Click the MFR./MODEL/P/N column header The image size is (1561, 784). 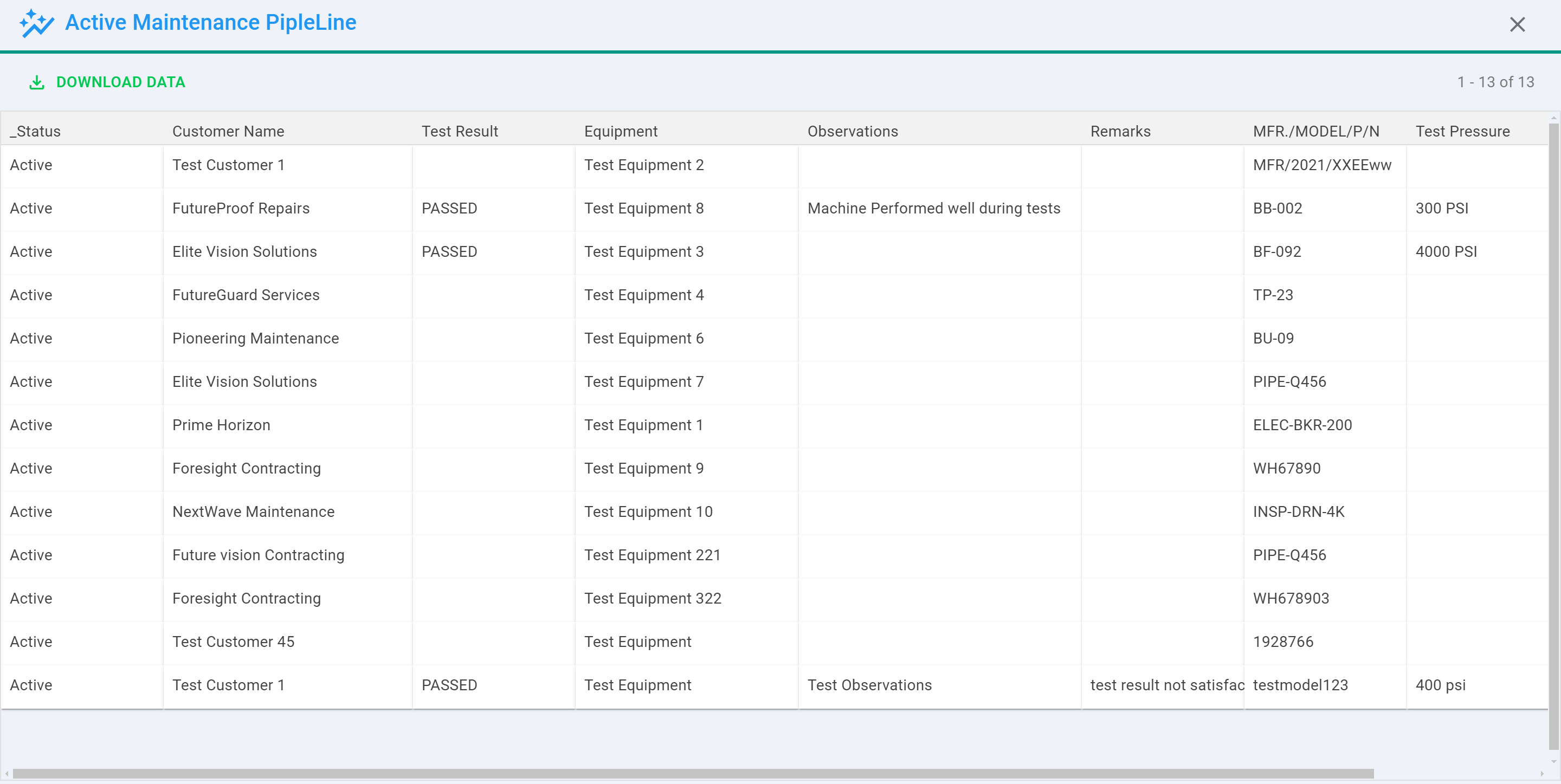[1315, 132]
